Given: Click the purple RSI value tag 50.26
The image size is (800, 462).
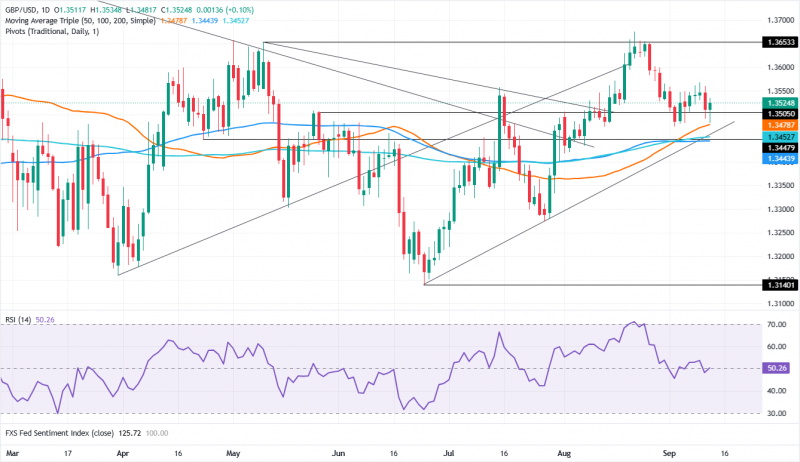Looking at the screenshot, I should 776,368.
